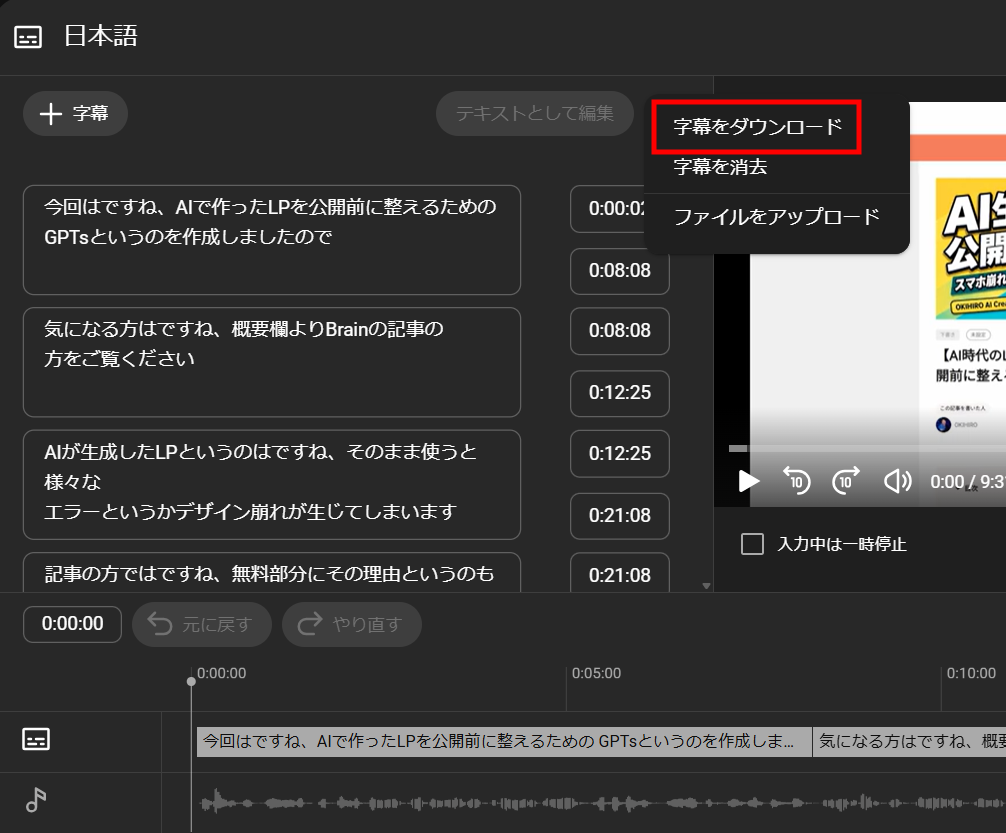
Task: Click third caption's start time 0:12:25
Action: point(620,454)
